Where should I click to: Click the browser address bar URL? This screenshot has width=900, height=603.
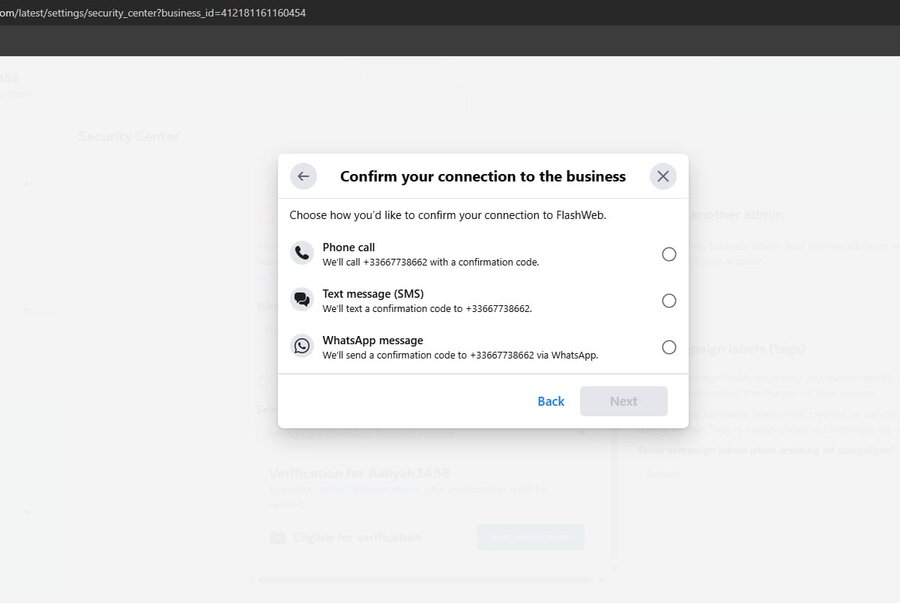(x=153, y=13)
